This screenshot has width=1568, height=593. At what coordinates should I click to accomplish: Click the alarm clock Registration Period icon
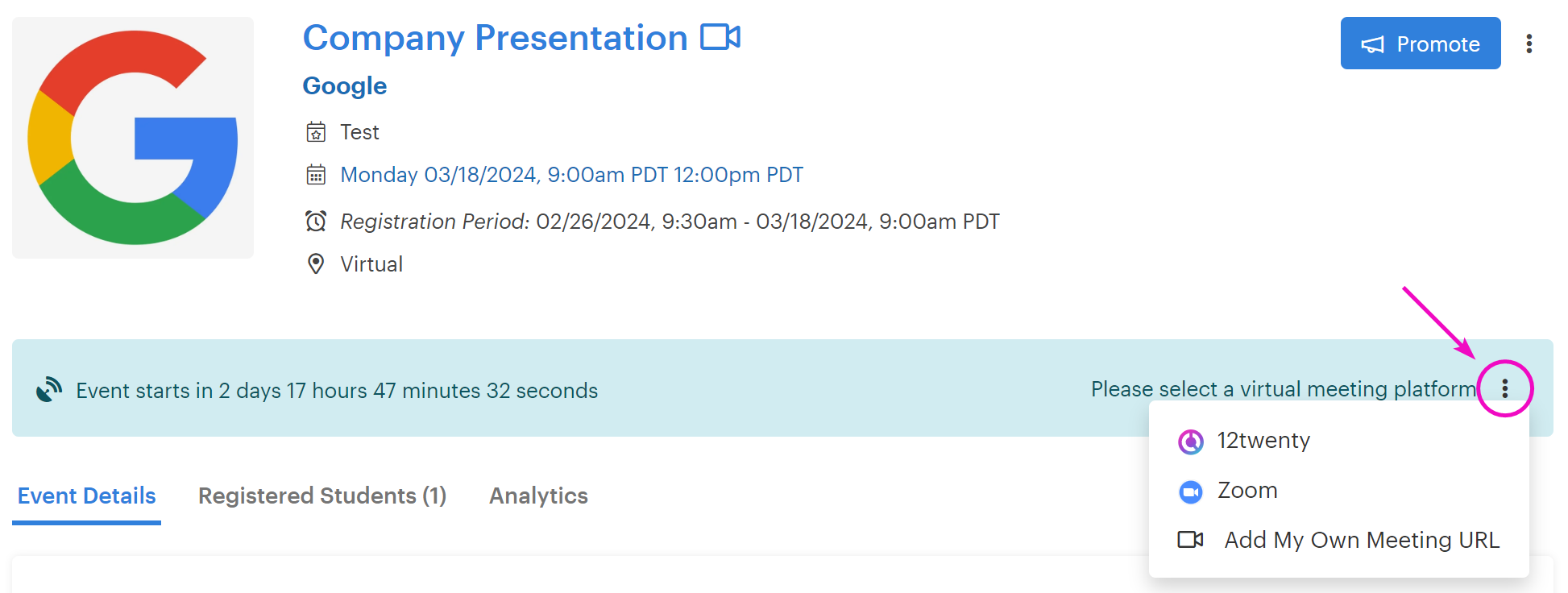click(316, 221)
